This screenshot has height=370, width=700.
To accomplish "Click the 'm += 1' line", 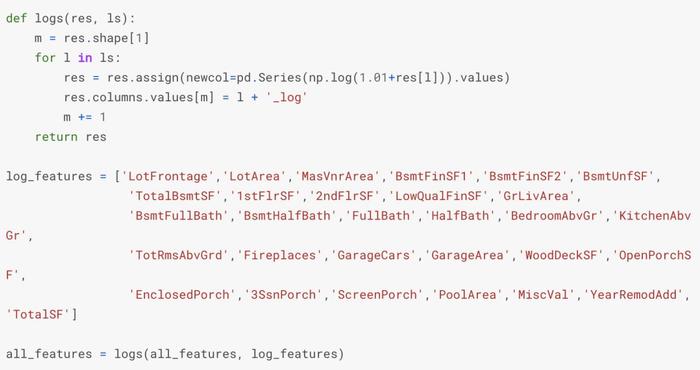I will tap(85, 117).
